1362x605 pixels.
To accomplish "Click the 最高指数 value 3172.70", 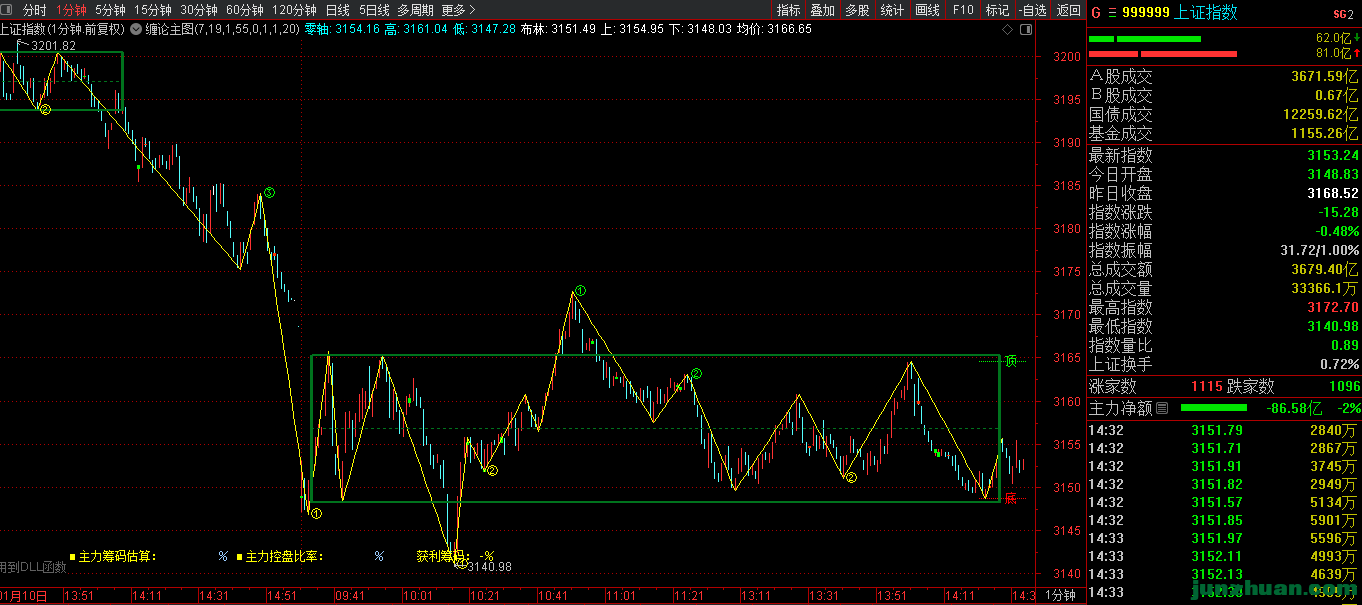I will 1333,307.
